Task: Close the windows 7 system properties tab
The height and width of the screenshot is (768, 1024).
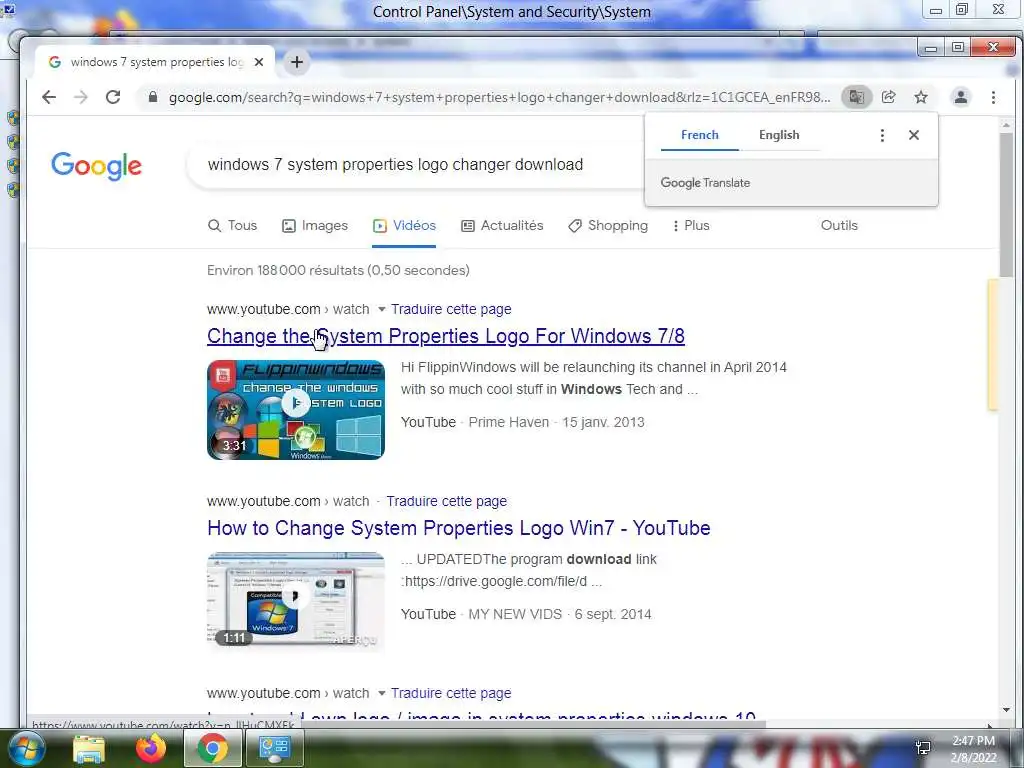Action: [x=259, y=62]
